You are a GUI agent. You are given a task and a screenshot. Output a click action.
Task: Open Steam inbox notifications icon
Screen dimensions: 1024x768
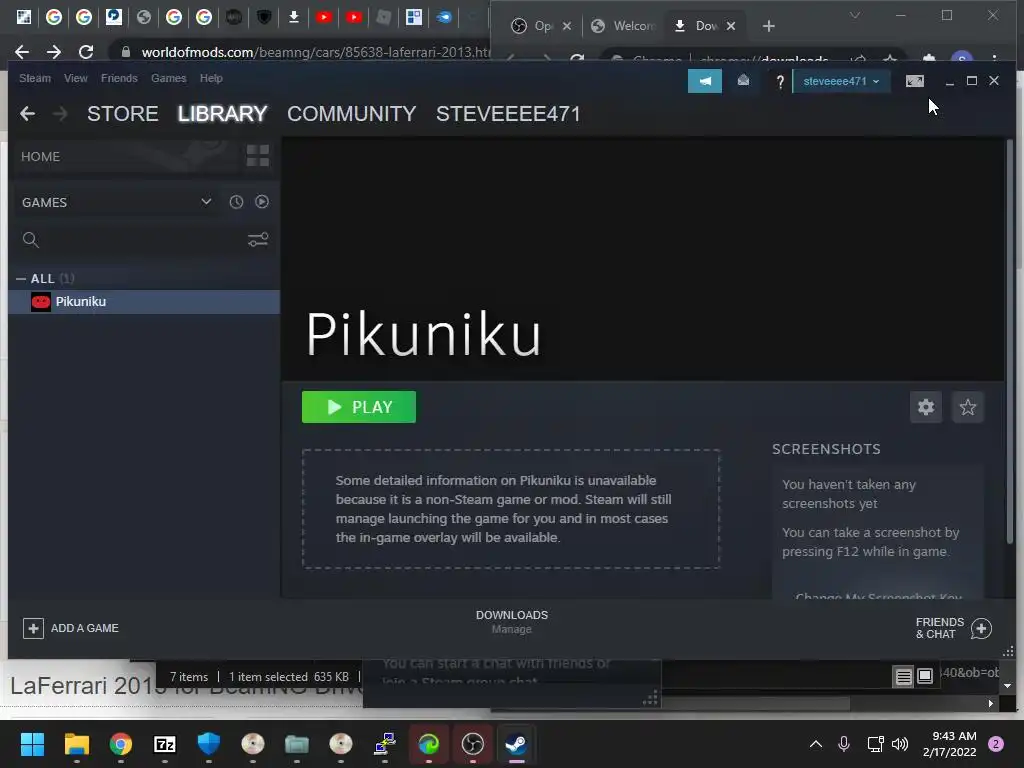point(743,81)
